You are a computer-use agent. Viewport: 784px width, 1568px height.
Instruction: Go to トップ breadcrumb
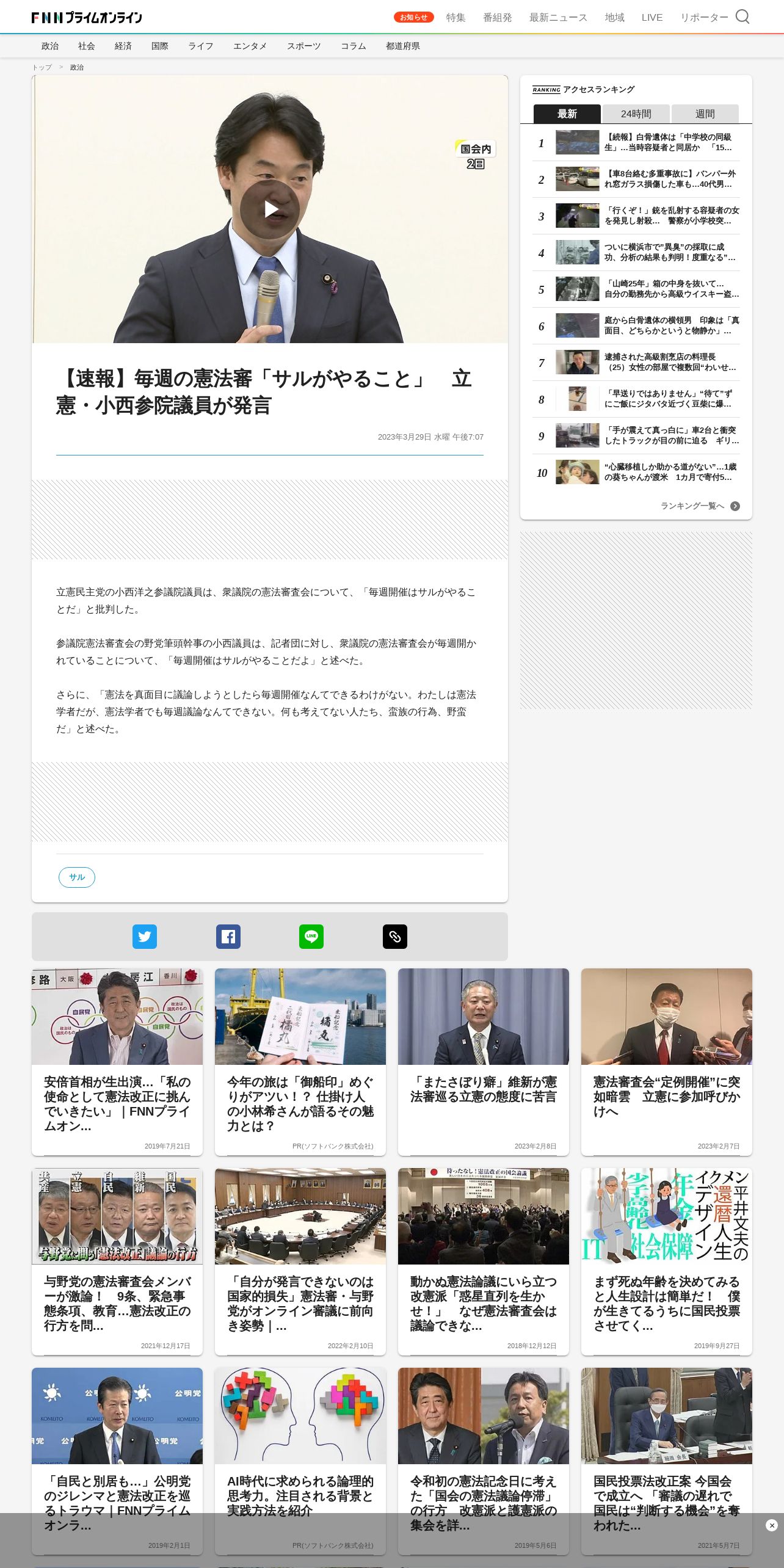click(x=42, y=67)
